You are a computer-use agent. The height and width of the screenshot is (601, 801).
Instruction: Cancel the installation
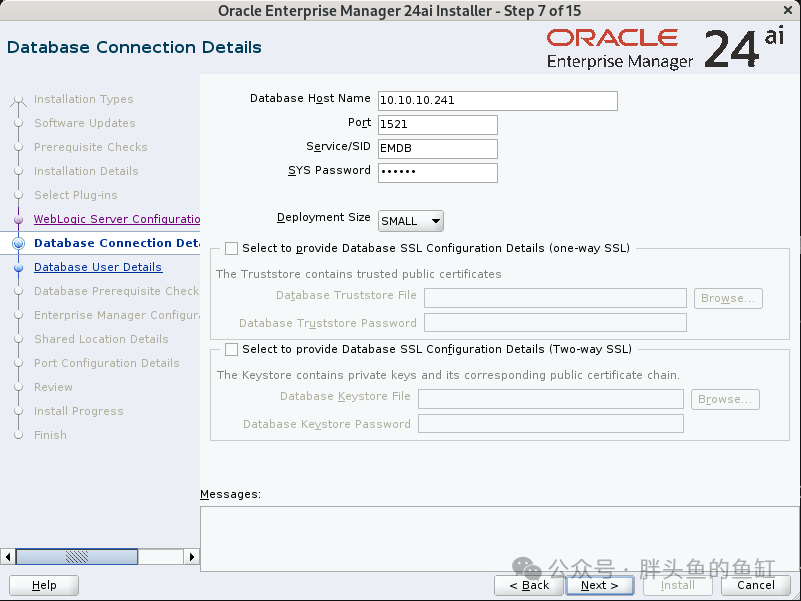coord(756,585)
